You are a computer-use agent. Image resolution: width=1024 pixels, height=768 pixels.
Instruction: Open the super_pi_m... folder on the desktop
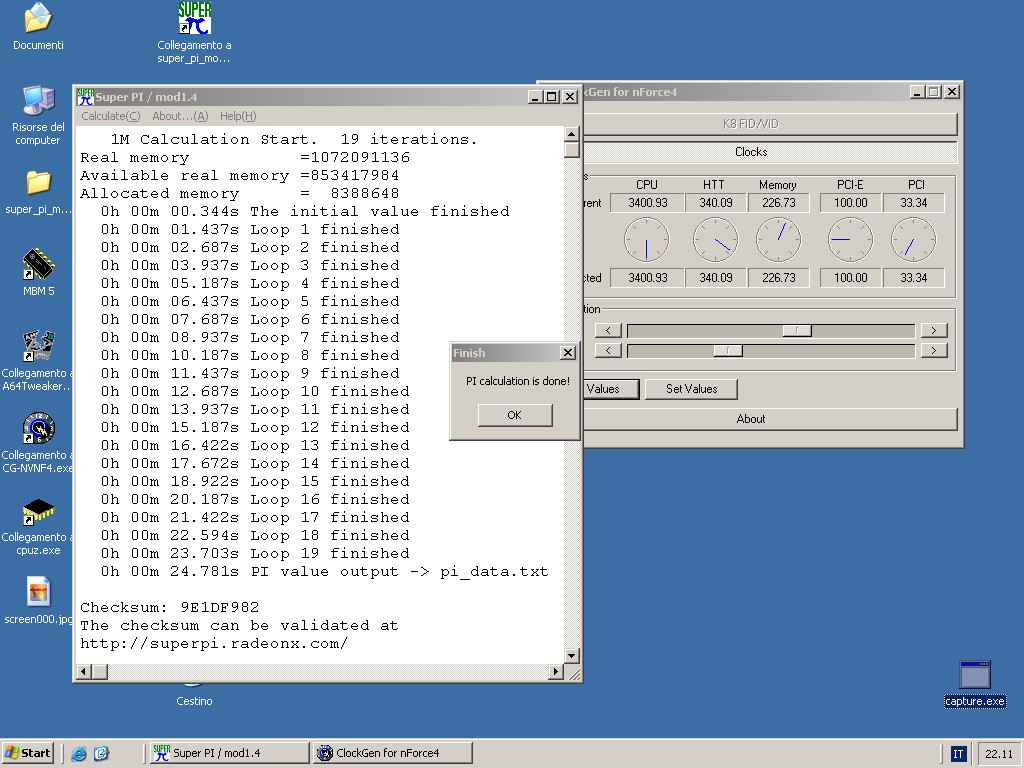coord(38,183)
